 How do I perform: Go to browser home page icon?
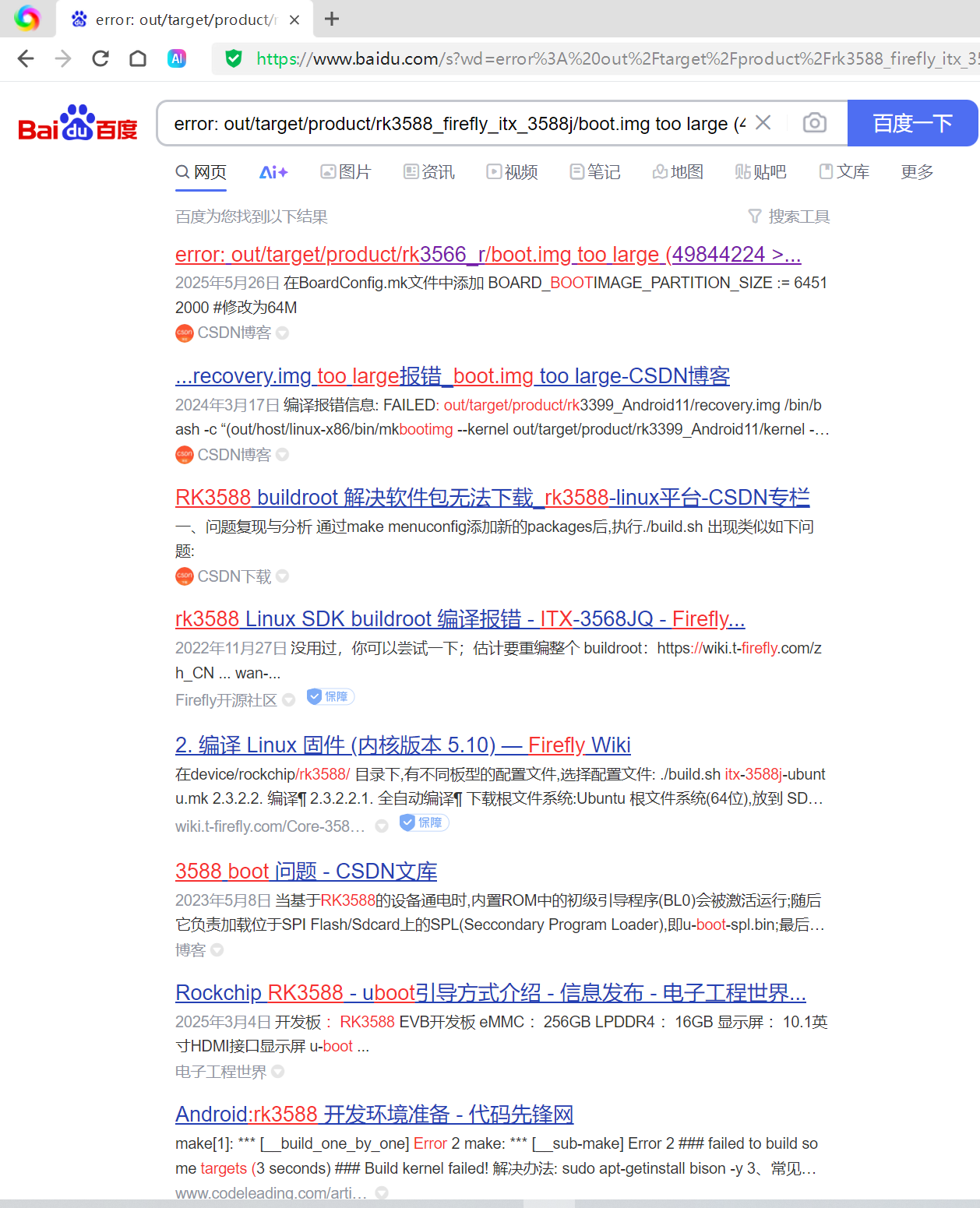tap(138, 58)
